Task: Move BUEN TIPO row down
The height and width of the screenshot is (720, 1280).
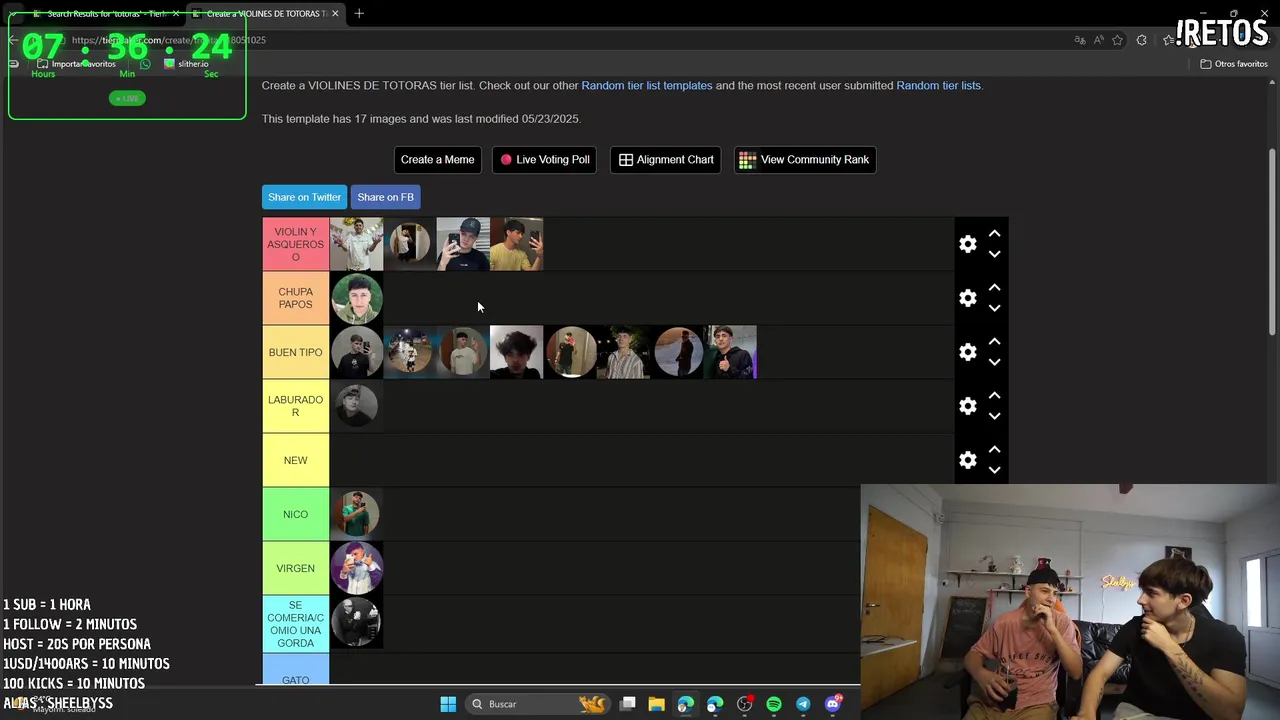Action: point(994,362)
